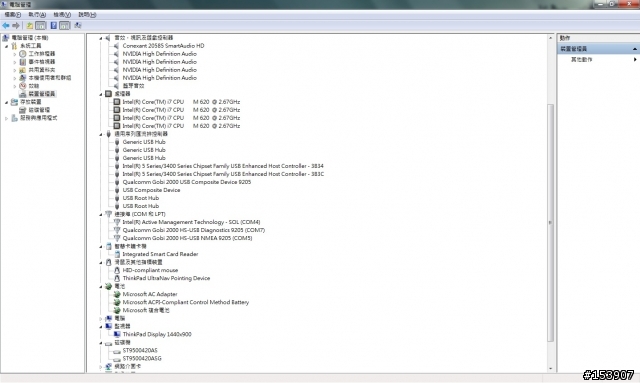Select Disk Management (磁碟管理) in left tree
This screenshot has height=383, width=640.
tap(39, 110)
